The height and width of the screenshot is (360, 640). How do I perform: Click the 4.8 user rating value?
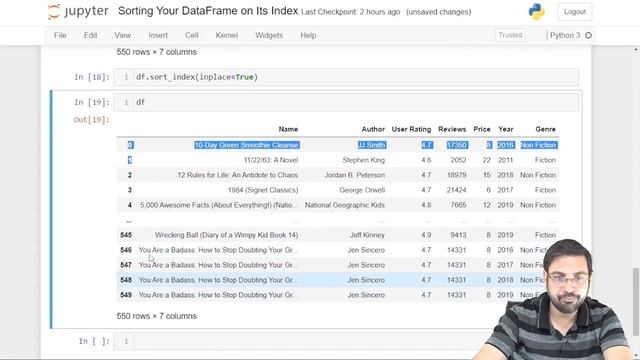pos(426,205)
